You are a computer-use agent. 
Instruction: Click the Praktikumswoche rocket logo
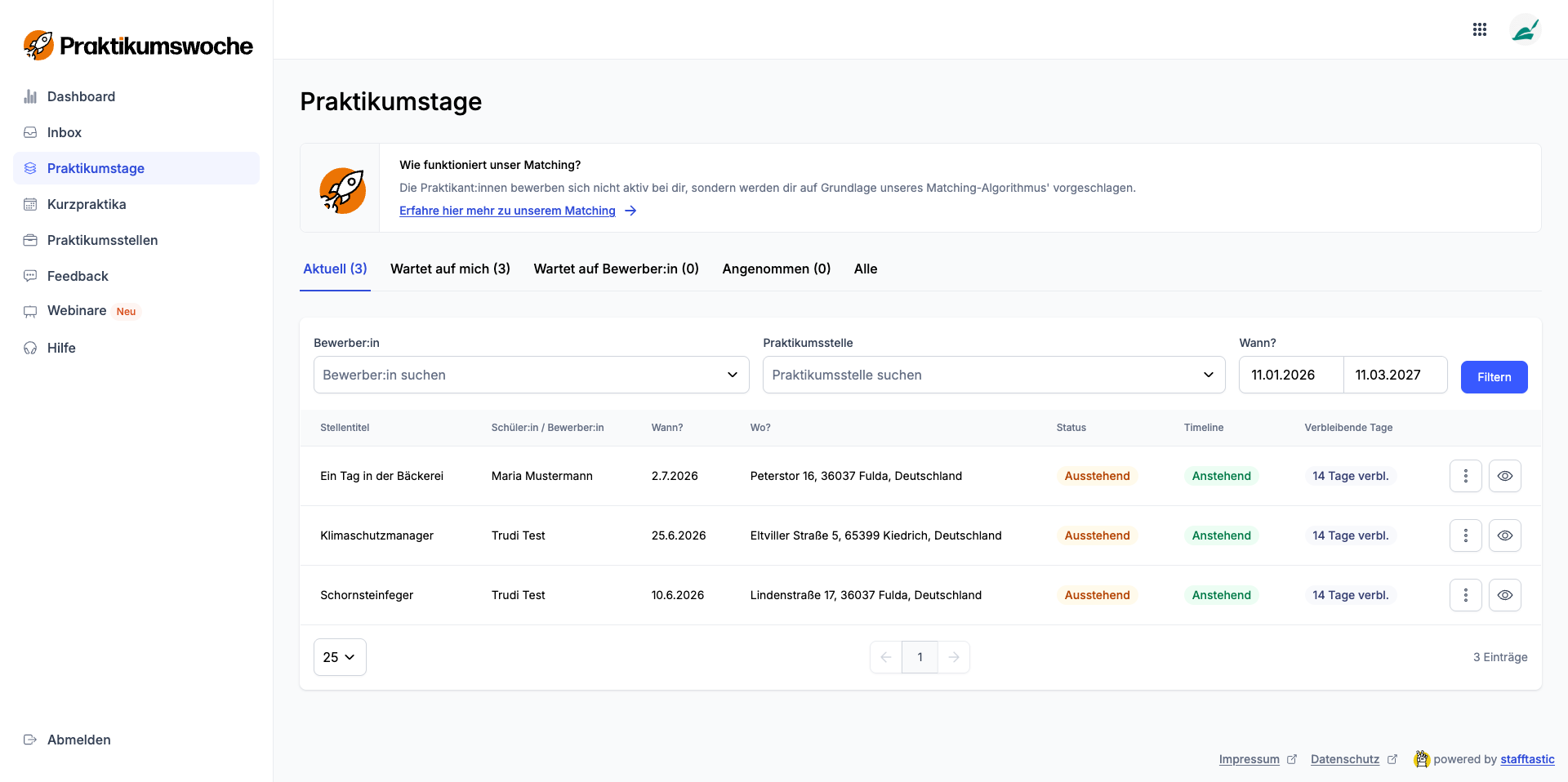(38, 46)
